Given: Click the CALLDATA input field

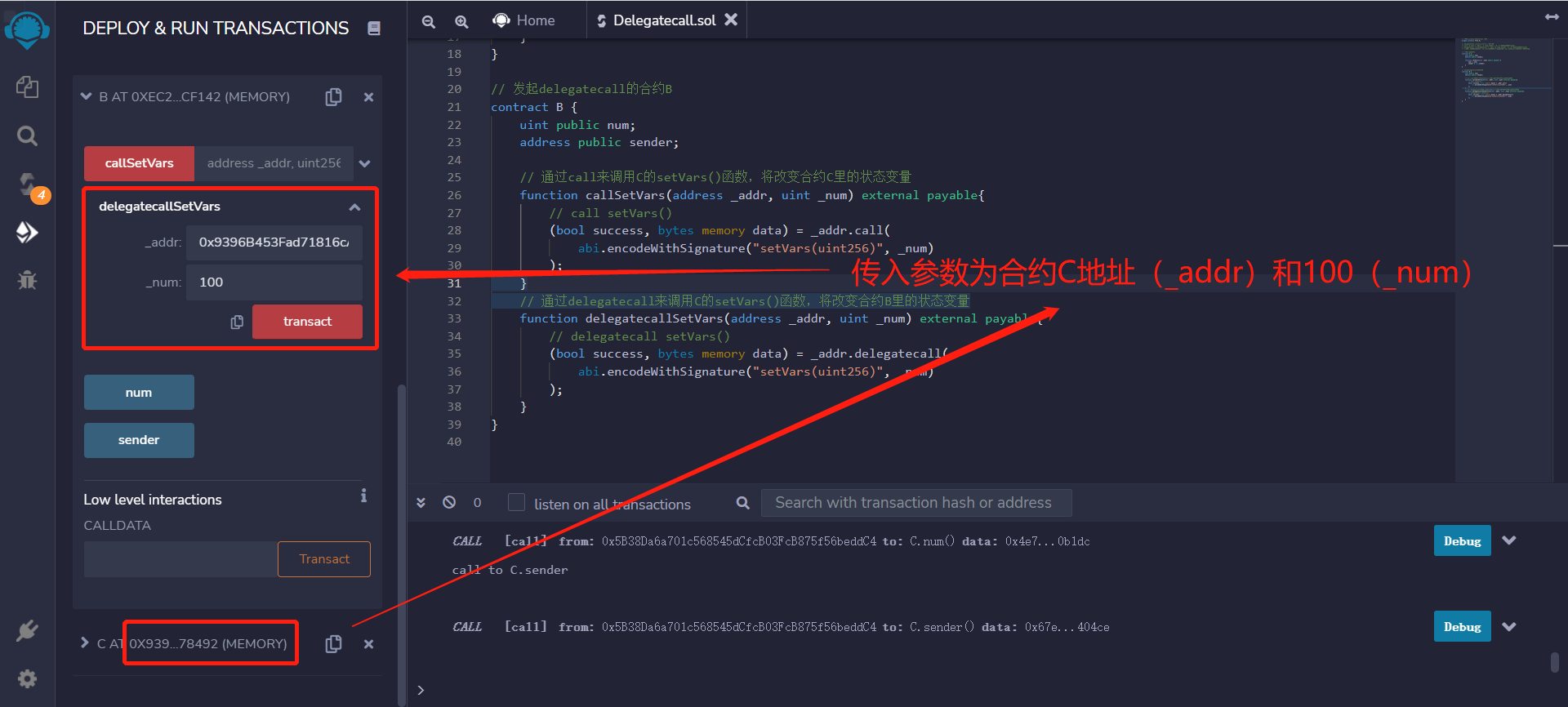Looking at the screenshot, I should click(180, 559).
